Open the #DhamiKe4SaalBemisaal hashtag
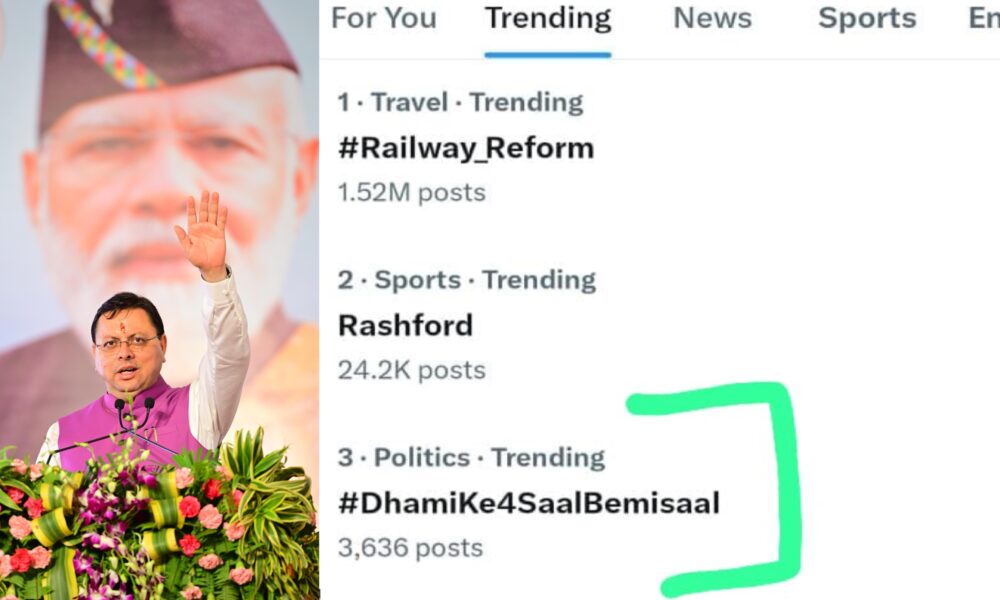Viewport: 1000px width, 600px height. pyautogui.click(x=528, y=503)
